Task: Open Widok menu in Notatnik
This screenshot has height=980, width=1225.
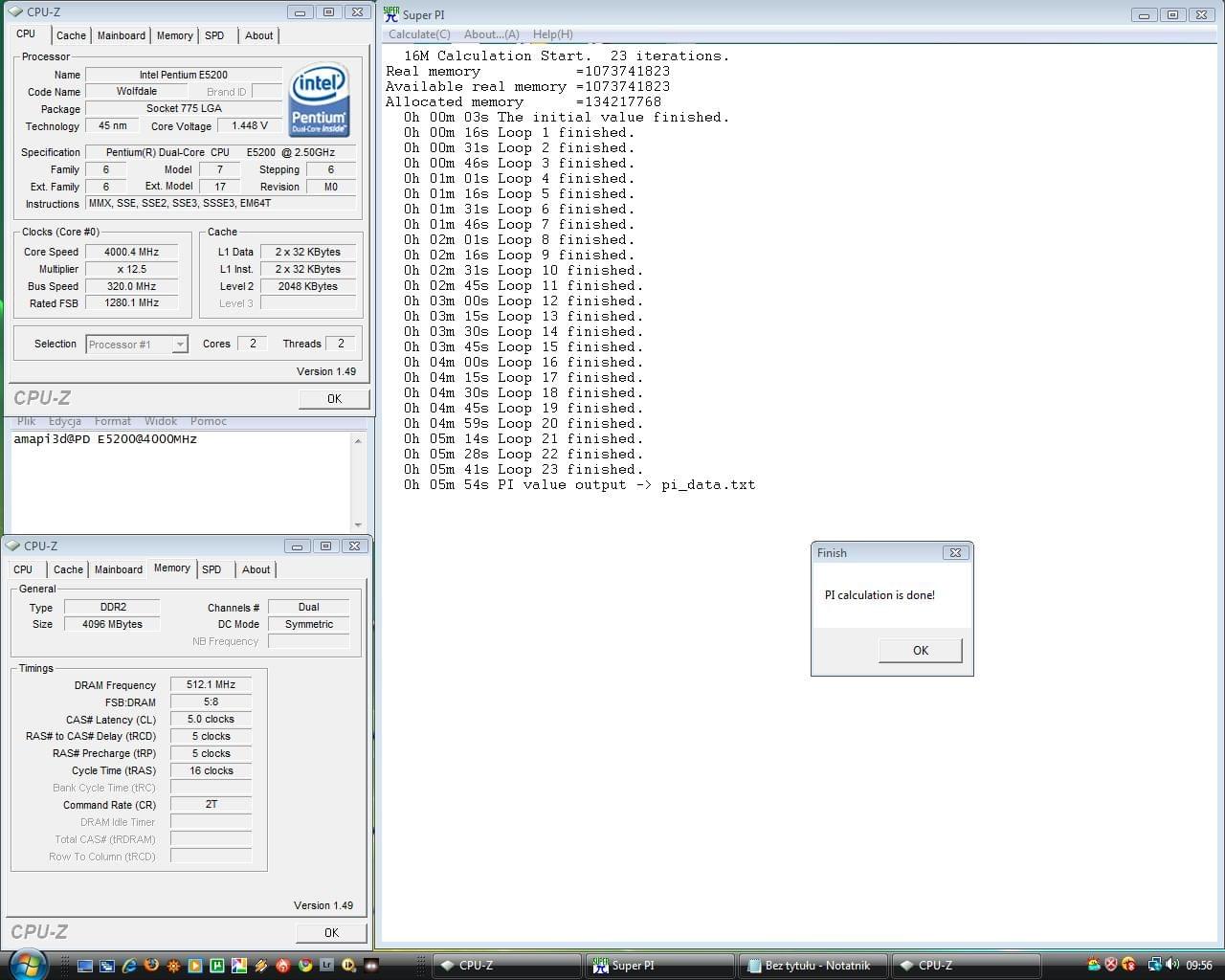Action: 161,421
